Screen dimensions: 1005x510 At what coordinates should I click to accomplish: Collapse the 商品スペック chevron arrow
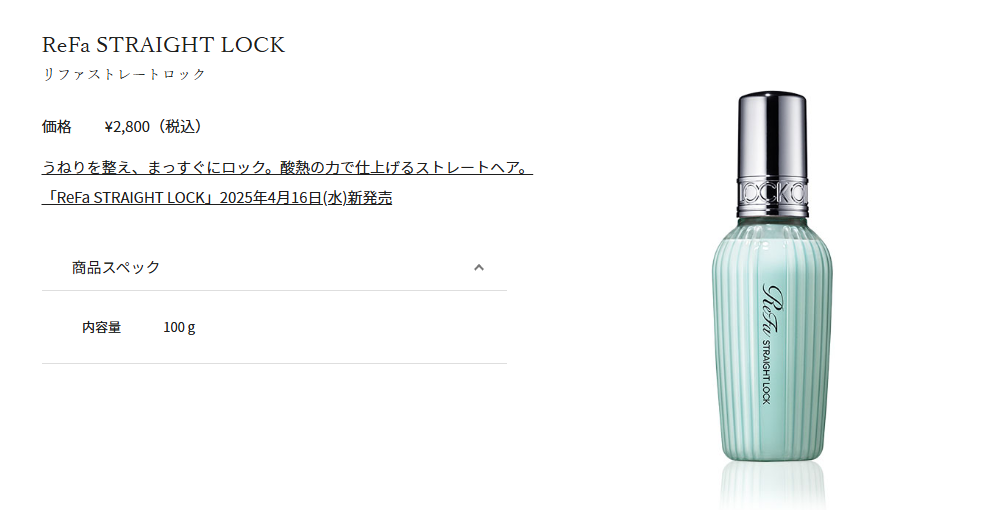point(479,267)
